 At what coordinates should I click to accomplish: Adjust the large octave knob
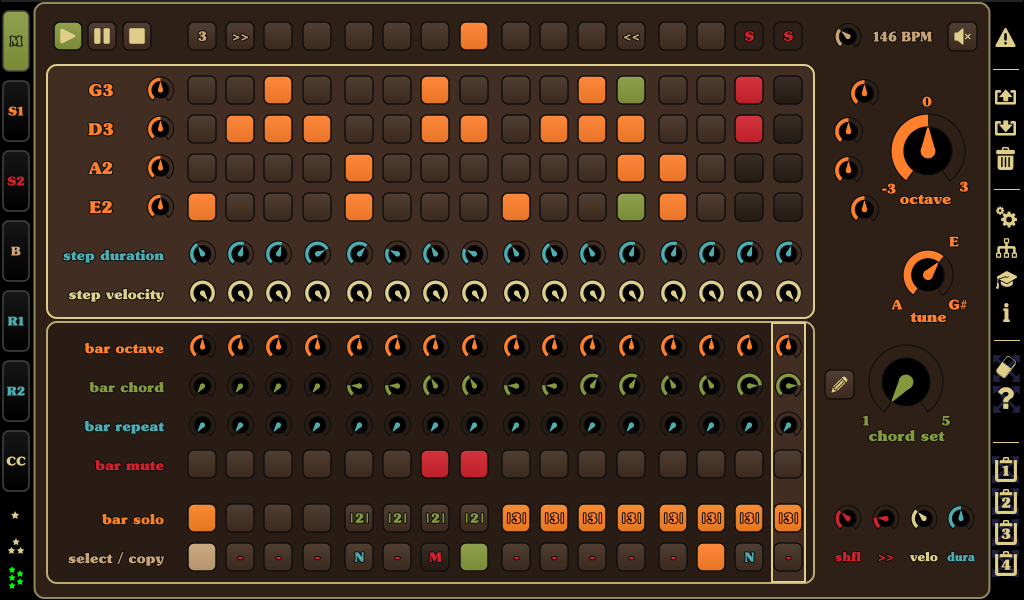click(927, 150)
